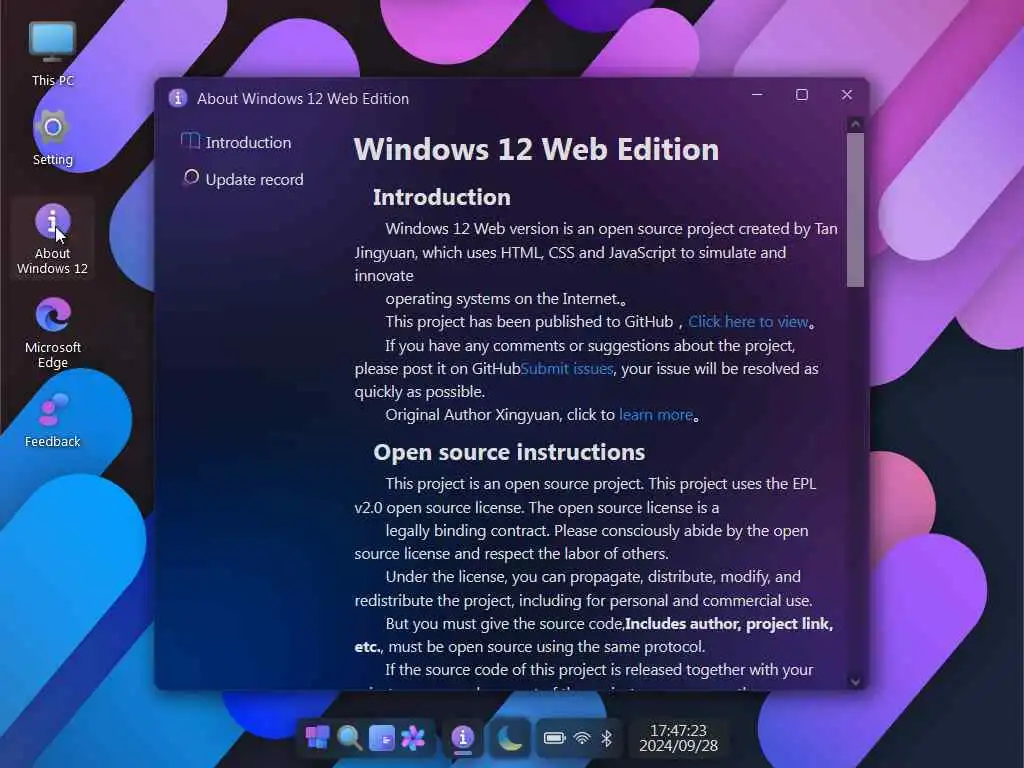
Task: Click the 'About Windows 12 Web Edition' title text
Action: 303,99
